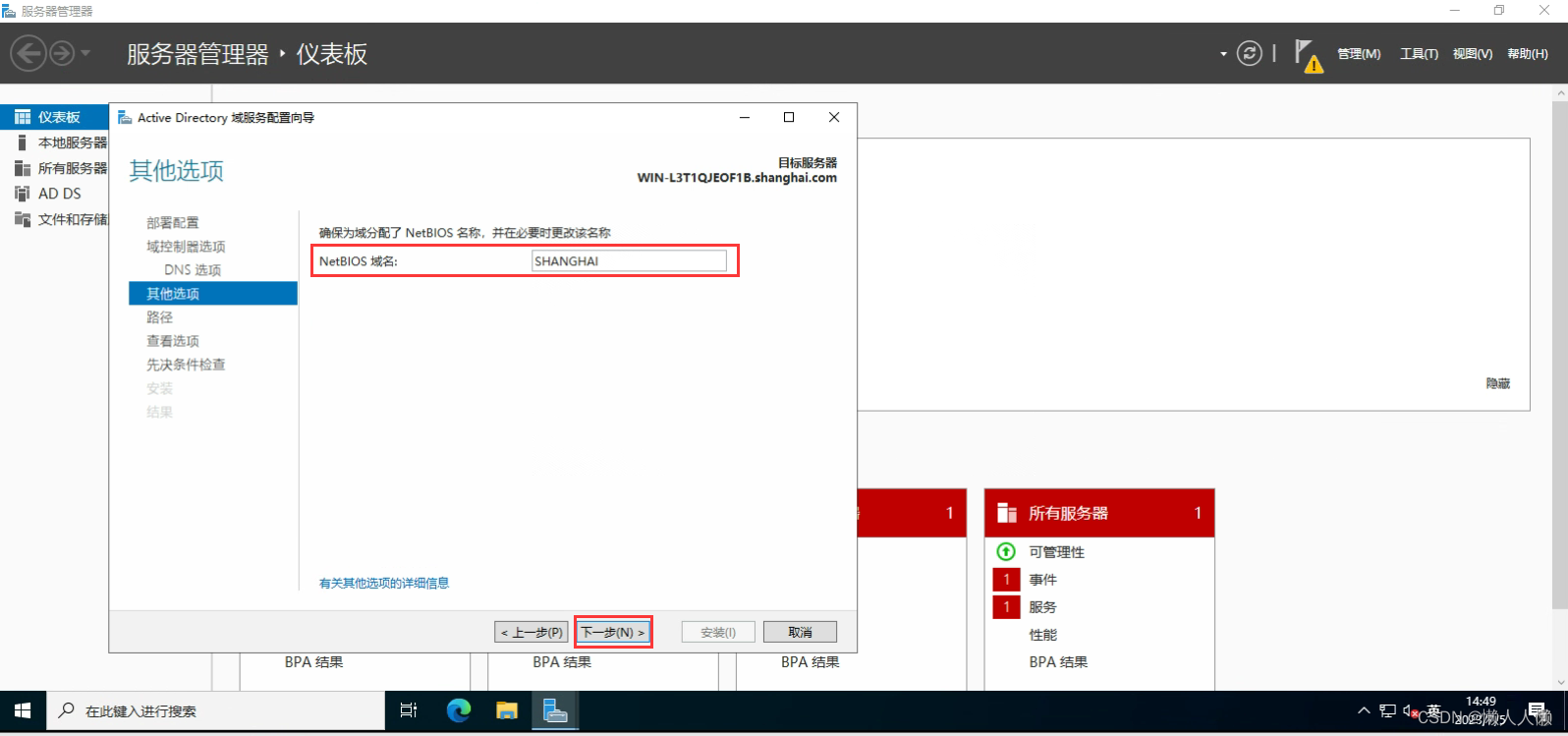Click the Server Manager forward navigation arrow
The width and height of the screenshot is (1568, 736).
62,53
